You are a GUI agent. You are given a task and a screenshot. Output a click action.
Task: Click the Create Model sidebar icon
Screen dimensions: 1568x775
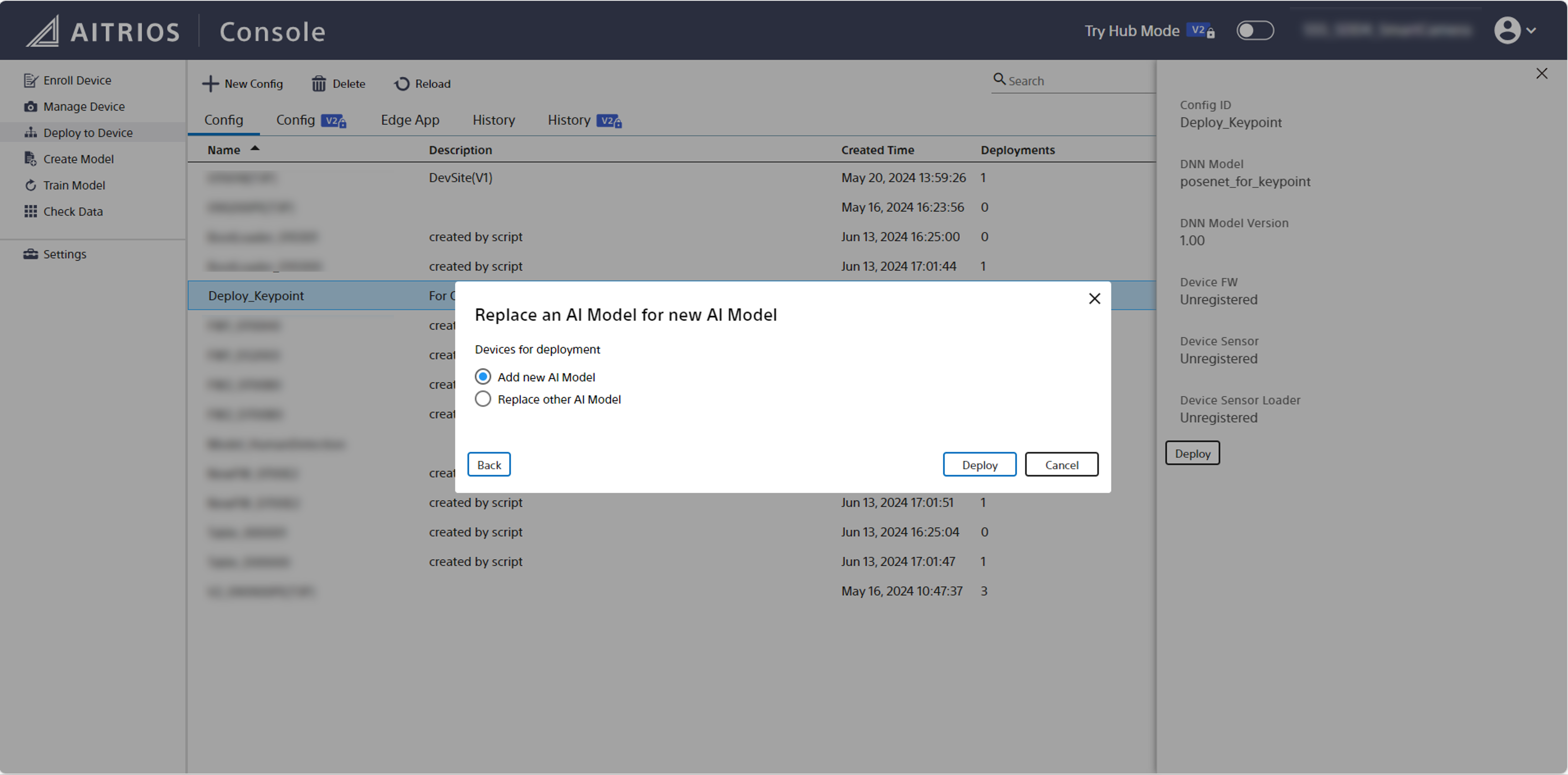tap(30, 159)
